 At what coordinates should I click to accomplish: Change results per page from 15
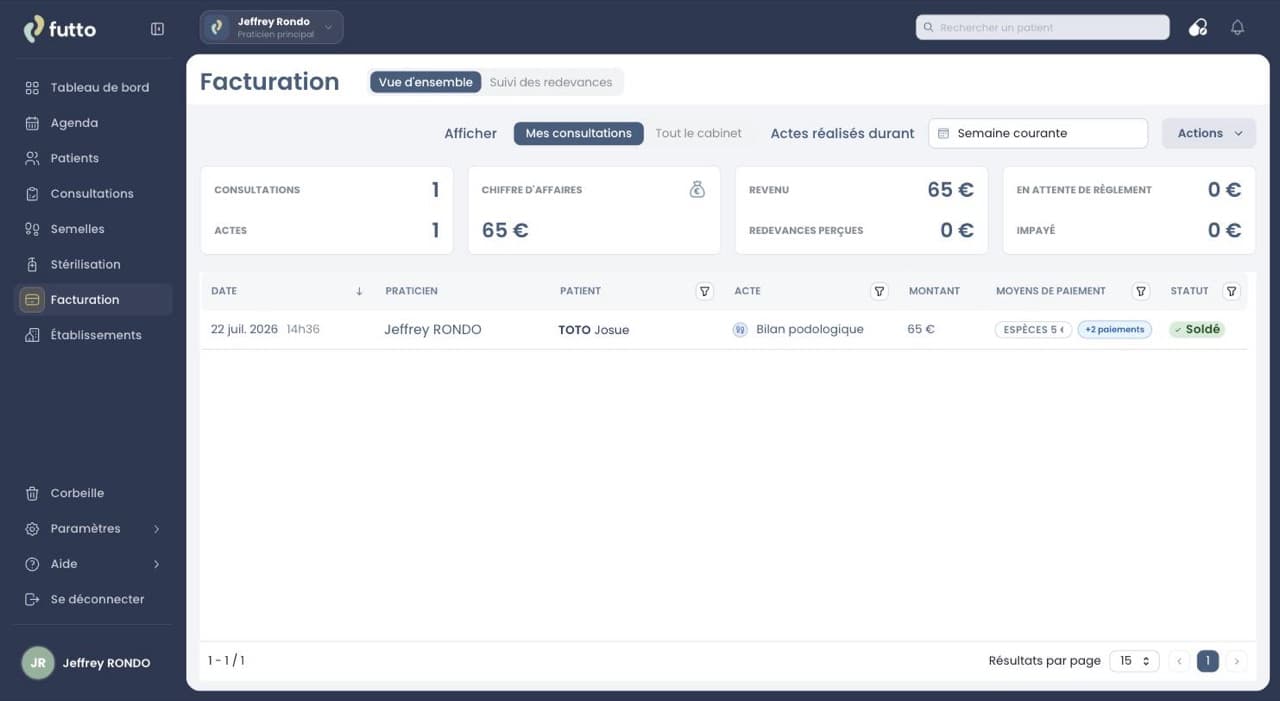[x=1135, y=661]
